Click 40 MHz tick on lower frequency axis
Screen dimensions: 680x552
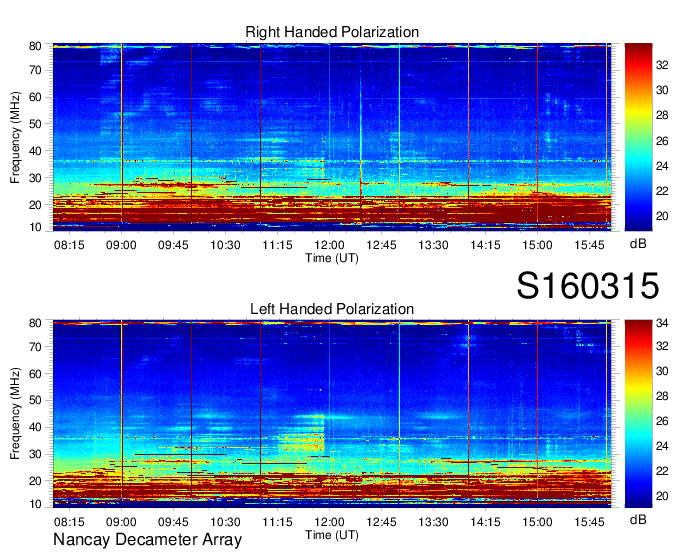coord(35,427)
